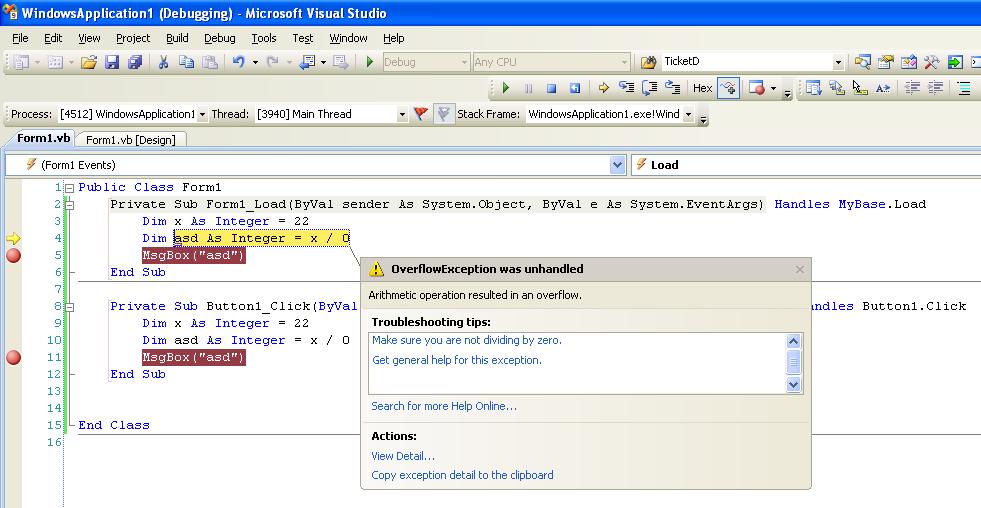Toggle the breakpoint on line 11
Screen dimensions: 981x508
[13, 357]
